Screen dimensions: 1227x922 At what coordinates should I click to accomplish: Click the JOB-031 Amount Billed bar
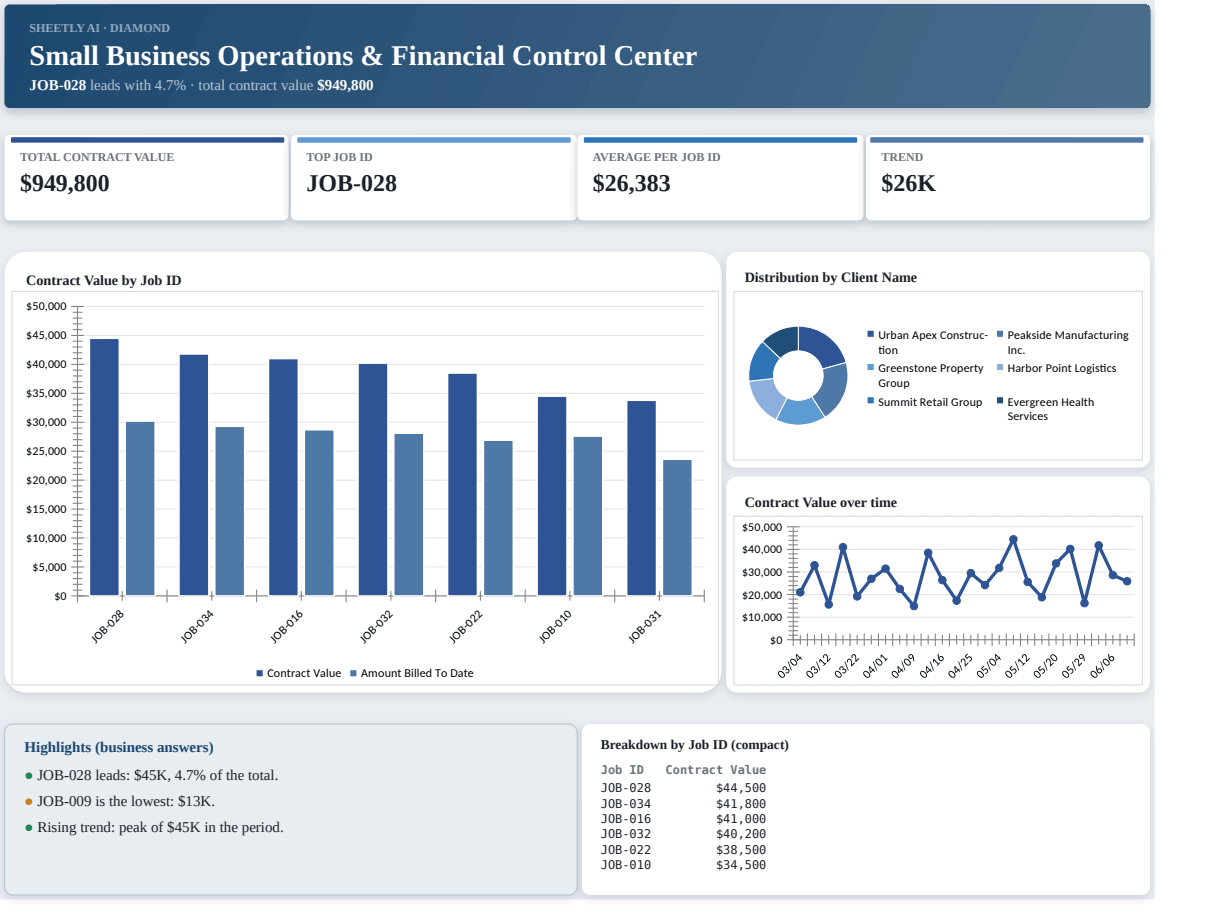click(677, 528)
